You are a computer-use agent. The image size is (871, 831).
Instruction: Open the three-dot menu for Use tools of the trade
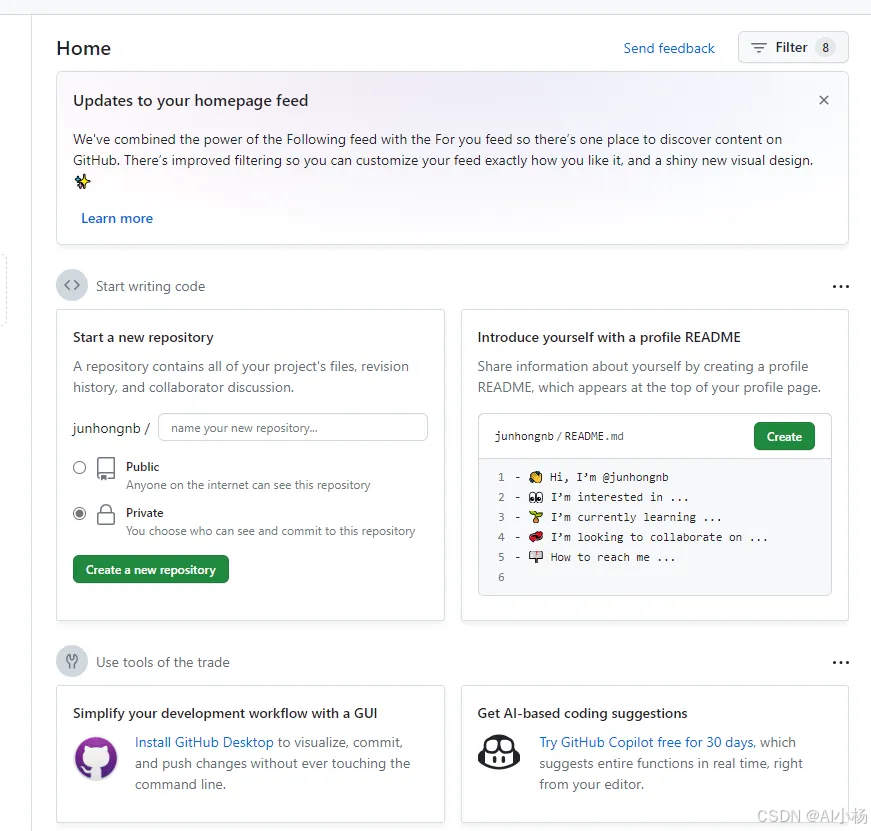[x=840, y=662]
